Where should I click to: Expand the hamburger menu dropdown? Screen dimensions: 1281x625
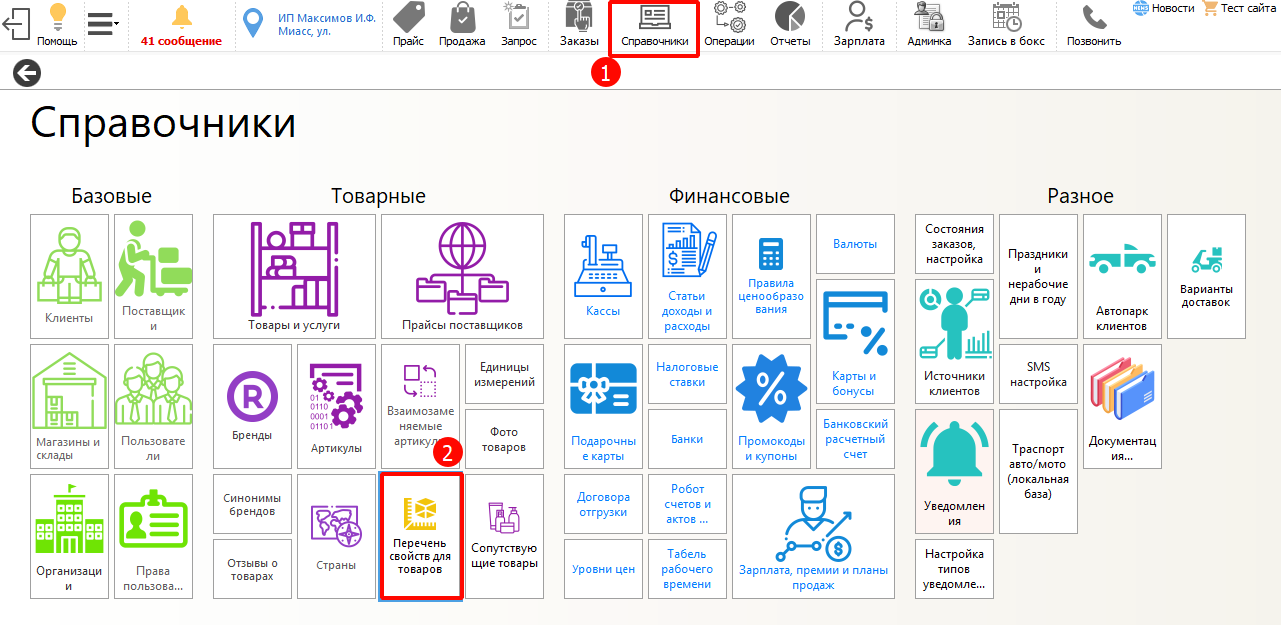pos(102,22)
